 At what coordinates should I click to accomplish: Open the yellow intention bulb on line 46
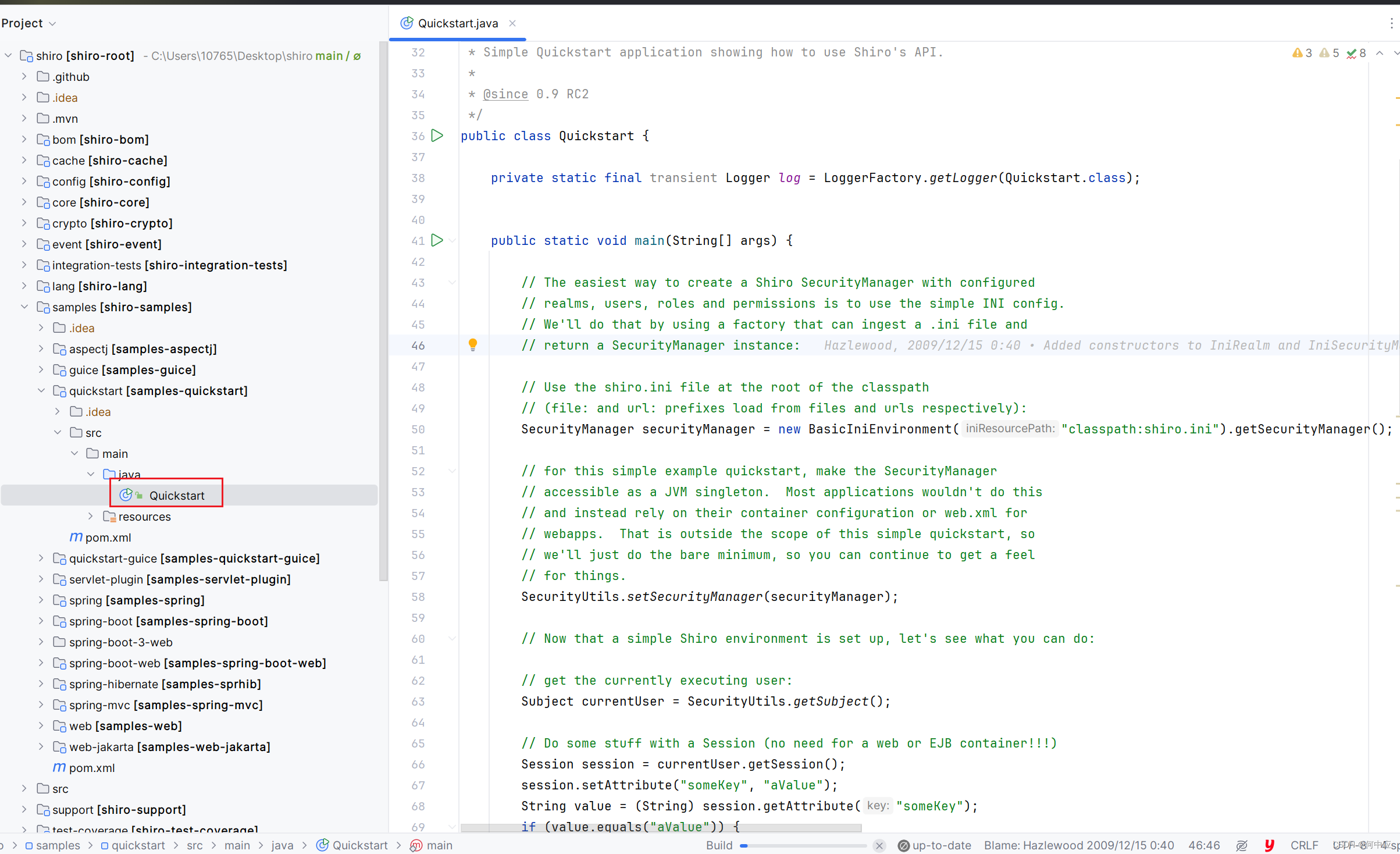(x=473, y=345)
